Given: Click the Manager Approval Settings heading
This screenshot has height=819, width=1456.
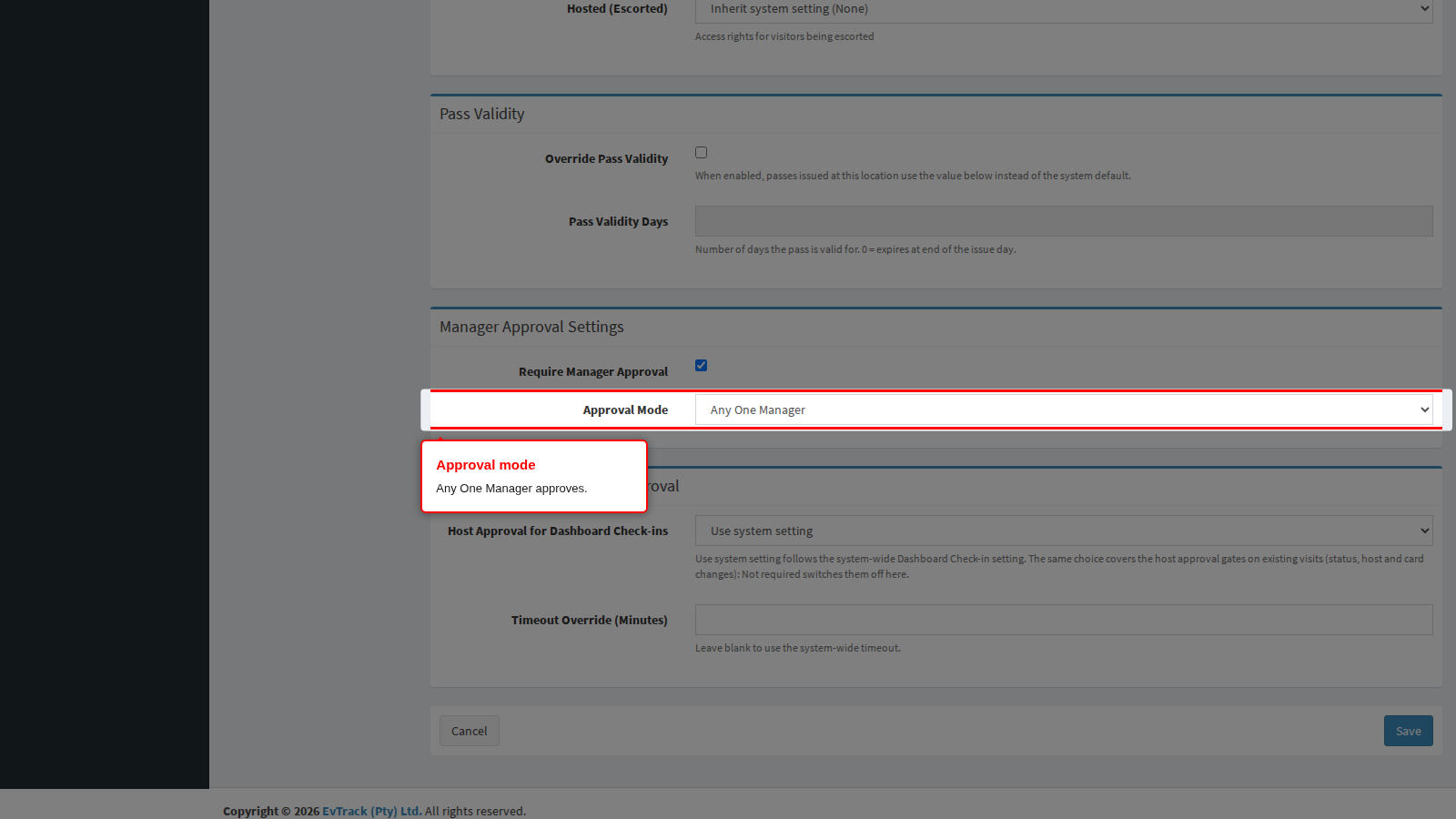Looking at the screenshot, I should (x=531, y=327).
